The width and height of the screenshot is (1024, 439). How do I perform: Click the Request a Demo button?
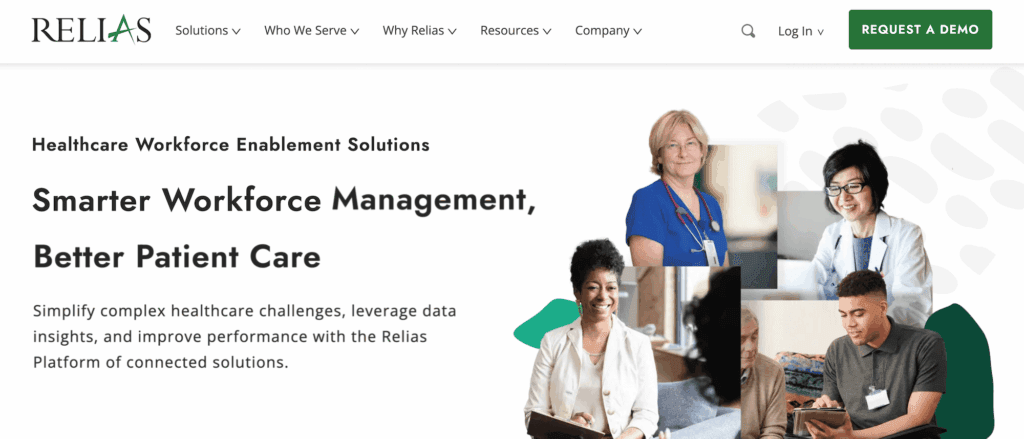click(x=920, y=29)
